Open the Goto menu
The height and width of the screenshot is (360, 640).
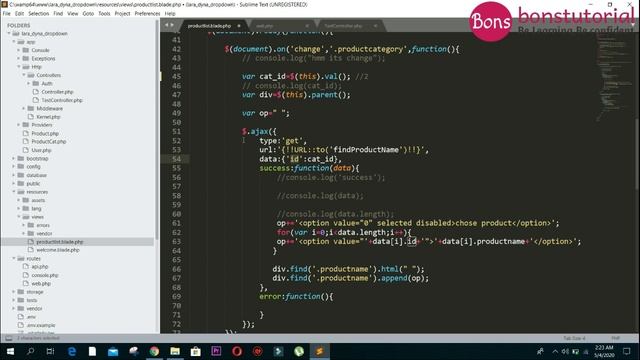(88, 13)
